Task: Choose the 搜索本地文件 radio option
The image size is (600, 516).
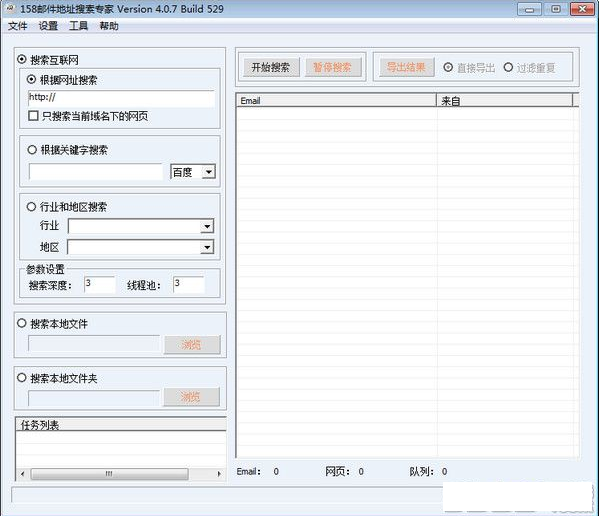Action: click(22, 324)
